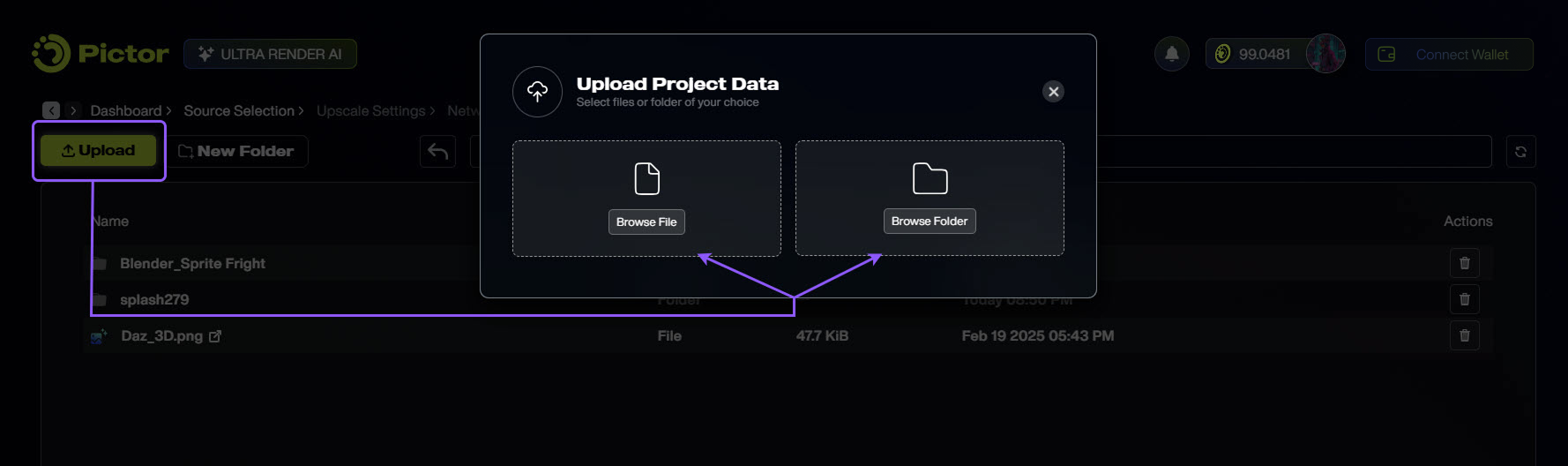
Task: Open Upscale Settings breadcrumb step
Action: 370,110
